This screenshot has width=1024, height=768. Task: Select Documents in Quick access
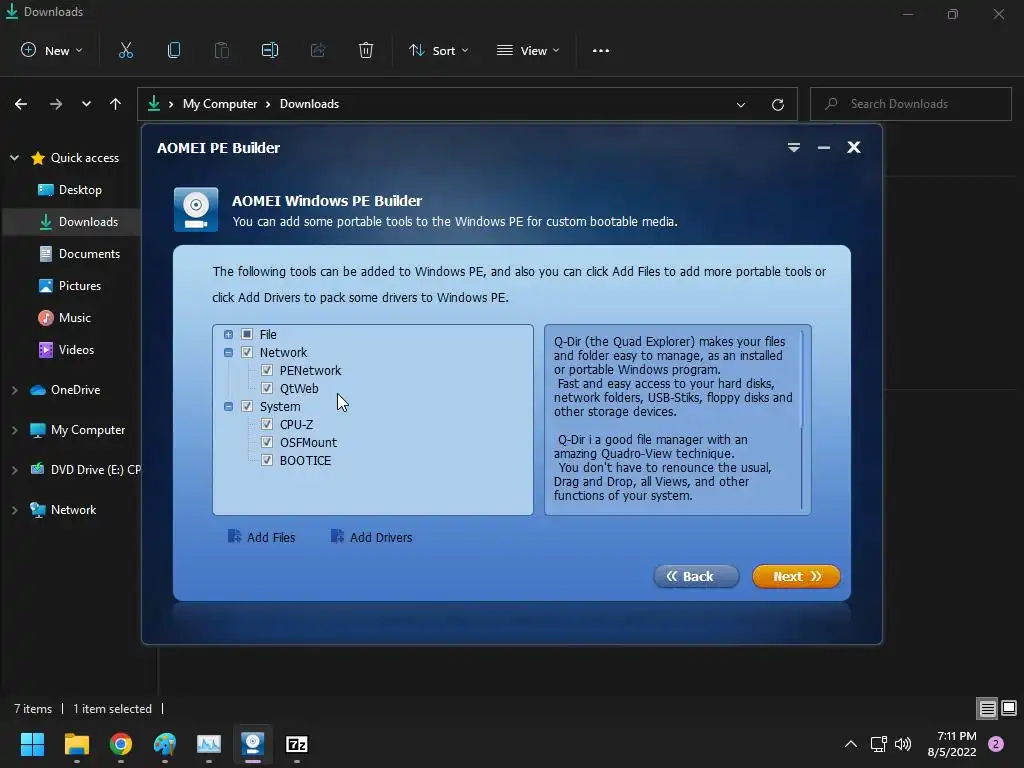pyautogui.click(x=79, y=253)
